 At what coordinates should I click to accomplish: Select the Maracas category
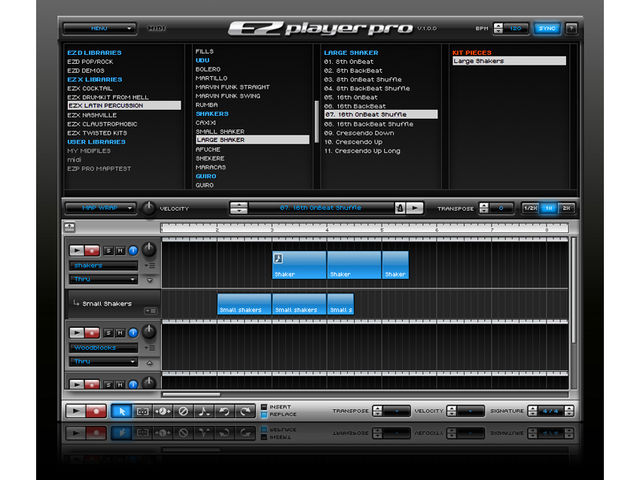(x=211, y=167)
